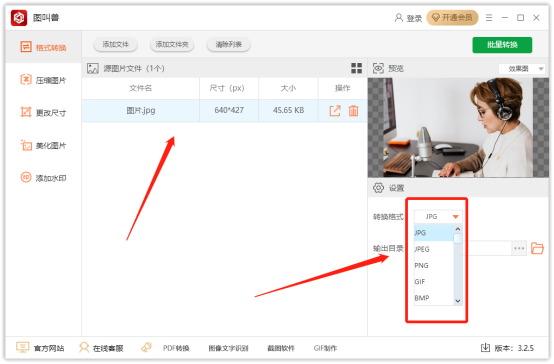Click the 添加文件夹 add folder button
Image resolution: width=554 pixels, height=364 pixels.
(172, 45)
